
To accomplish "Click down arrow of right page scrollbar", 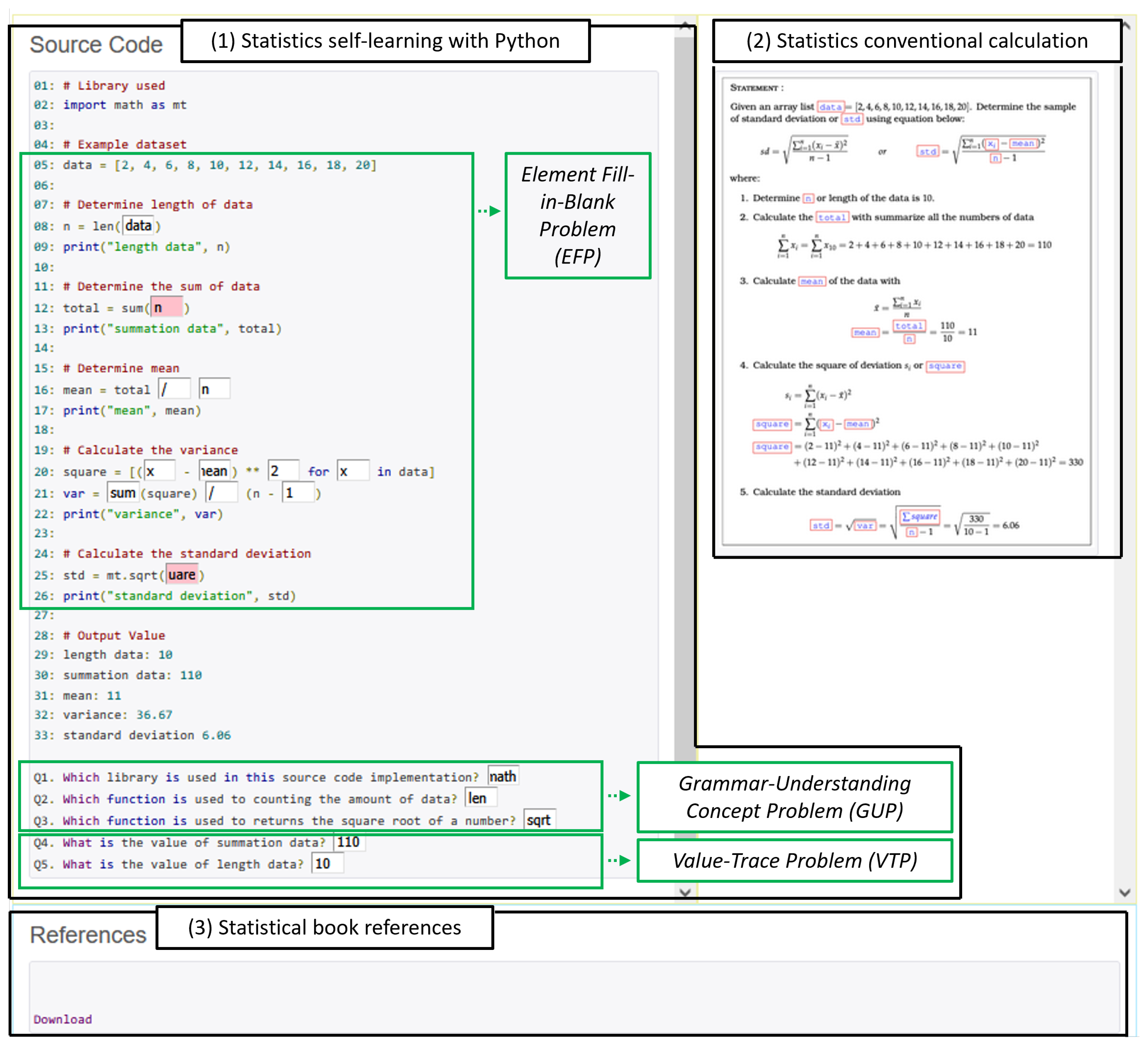I will click(x=1124, y=892).
